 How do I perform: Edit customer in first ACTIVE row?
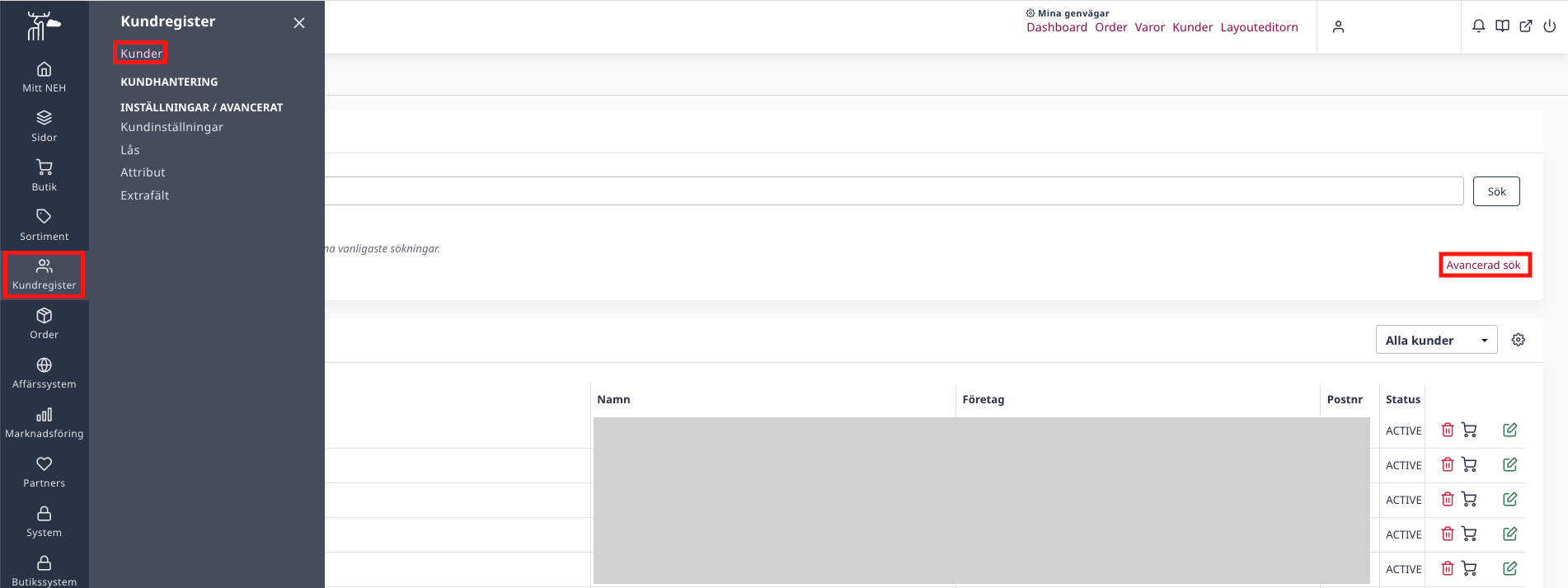pos(1510,430)
